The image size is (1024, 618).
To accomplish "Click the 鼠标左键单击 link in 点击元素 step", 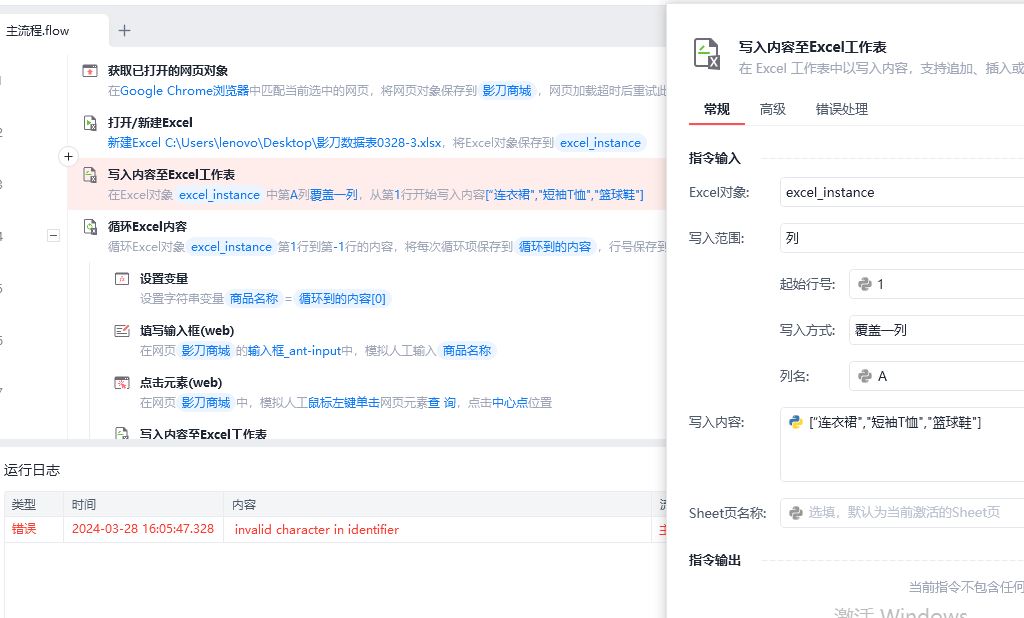I will [344, 403].
